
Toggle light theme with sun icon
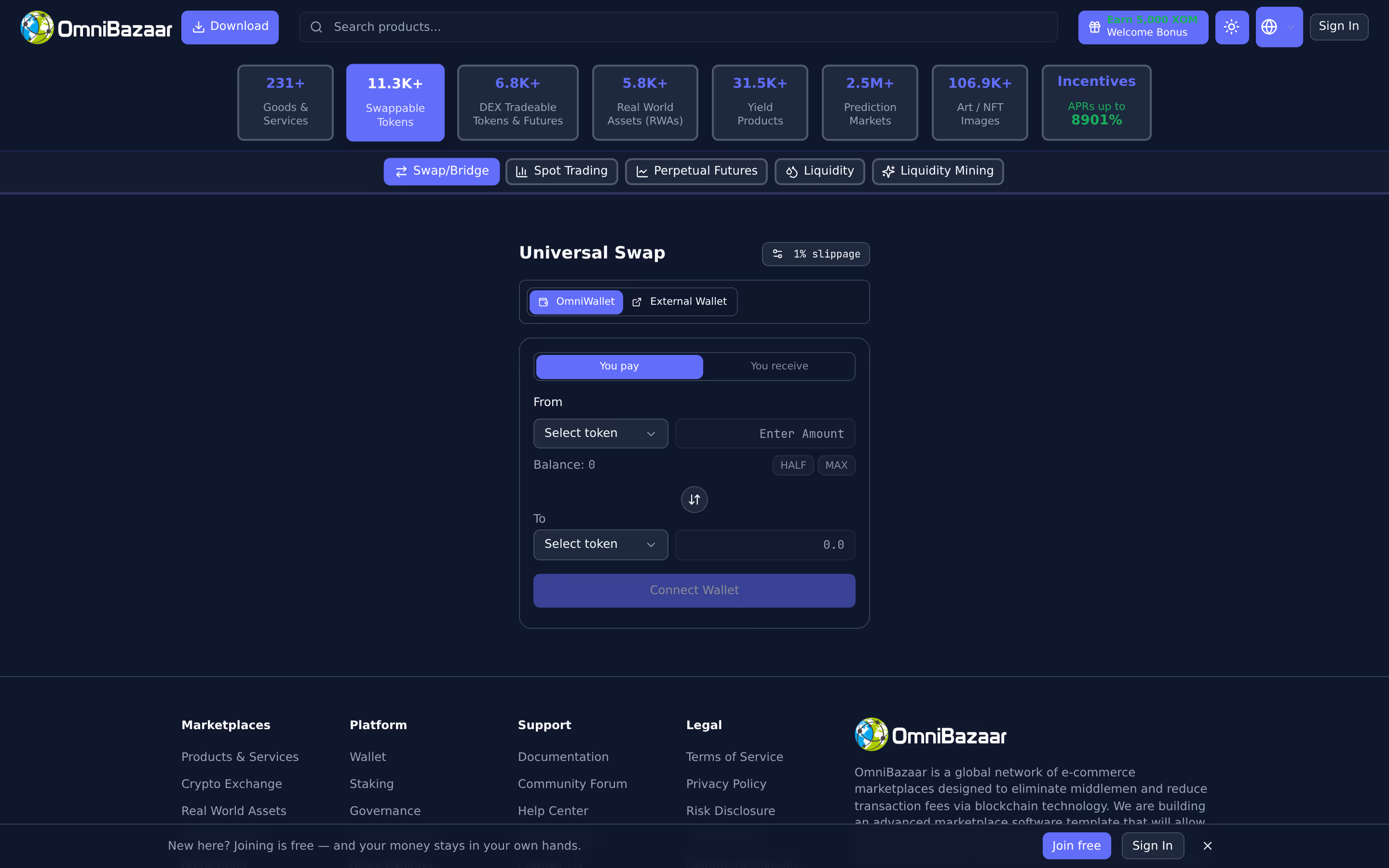pos(1232,27)
